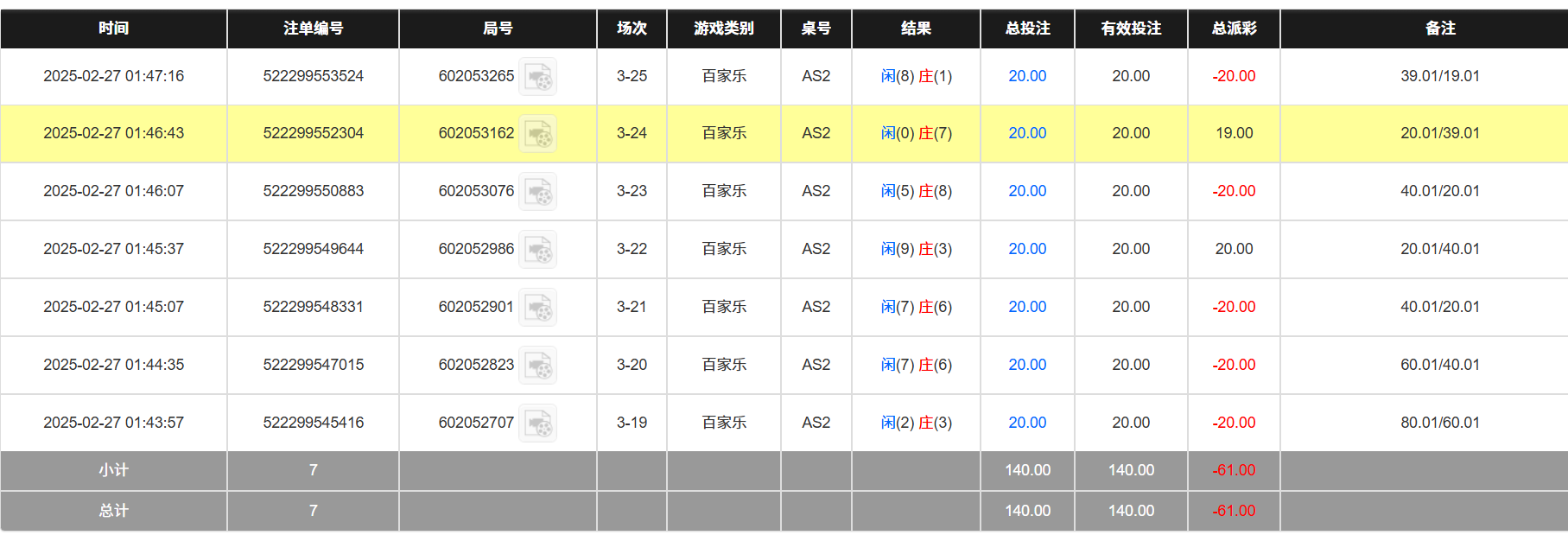The width and height of the screenshot is (1568, 535).
Task: Click the 小计 subtotal row label
Action: [x=113, y=470]
